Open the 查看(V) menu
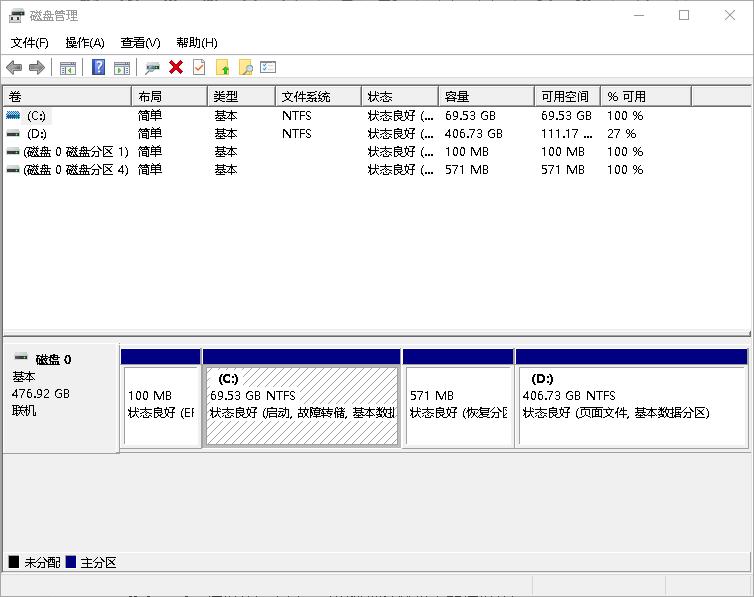 click(x=140, y=42)
